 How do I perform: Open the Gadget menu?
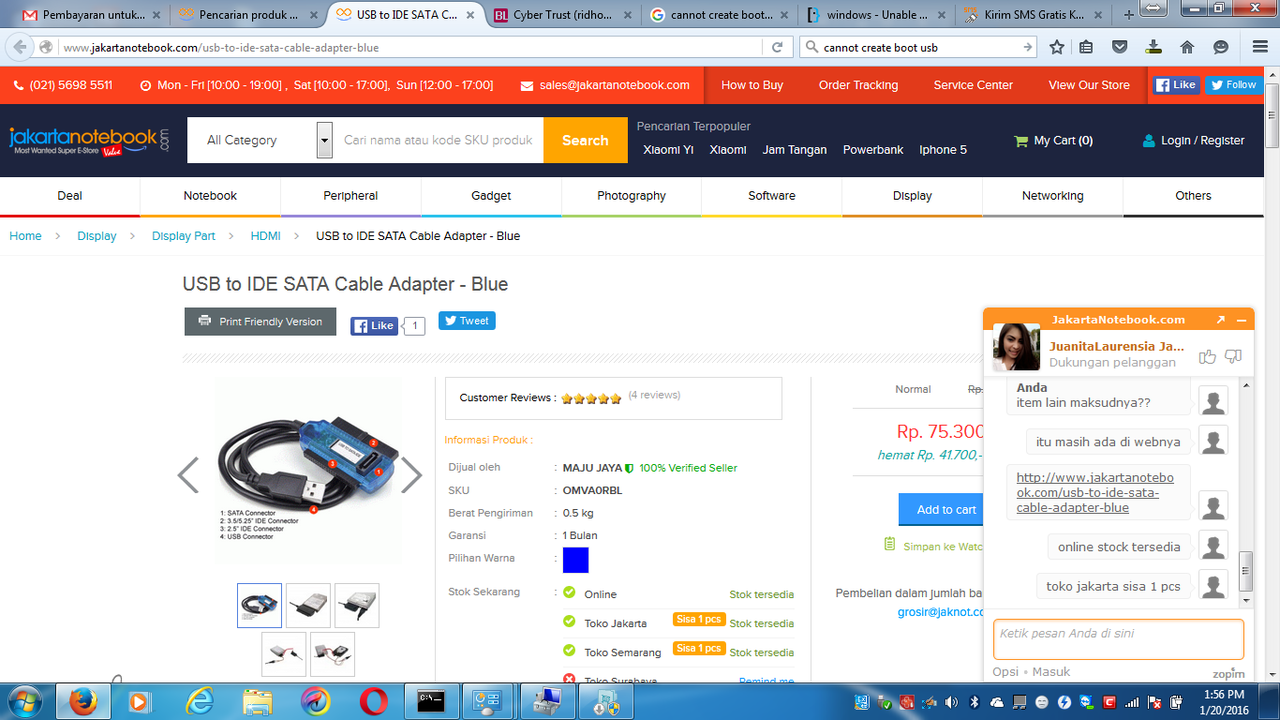(x=491, y=196)
